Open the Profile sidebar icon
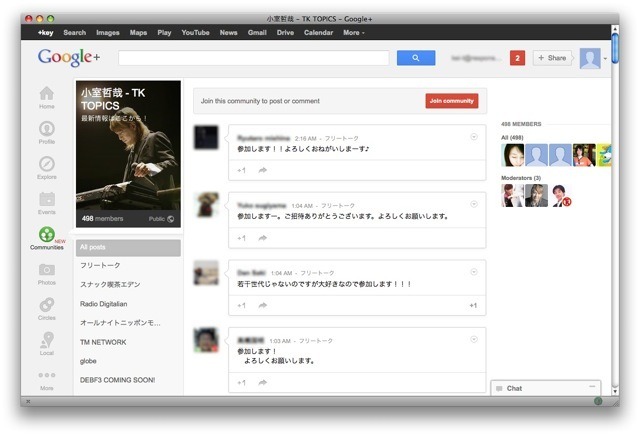The height and width of the screenshot is (435, 640). click(47, 129)
